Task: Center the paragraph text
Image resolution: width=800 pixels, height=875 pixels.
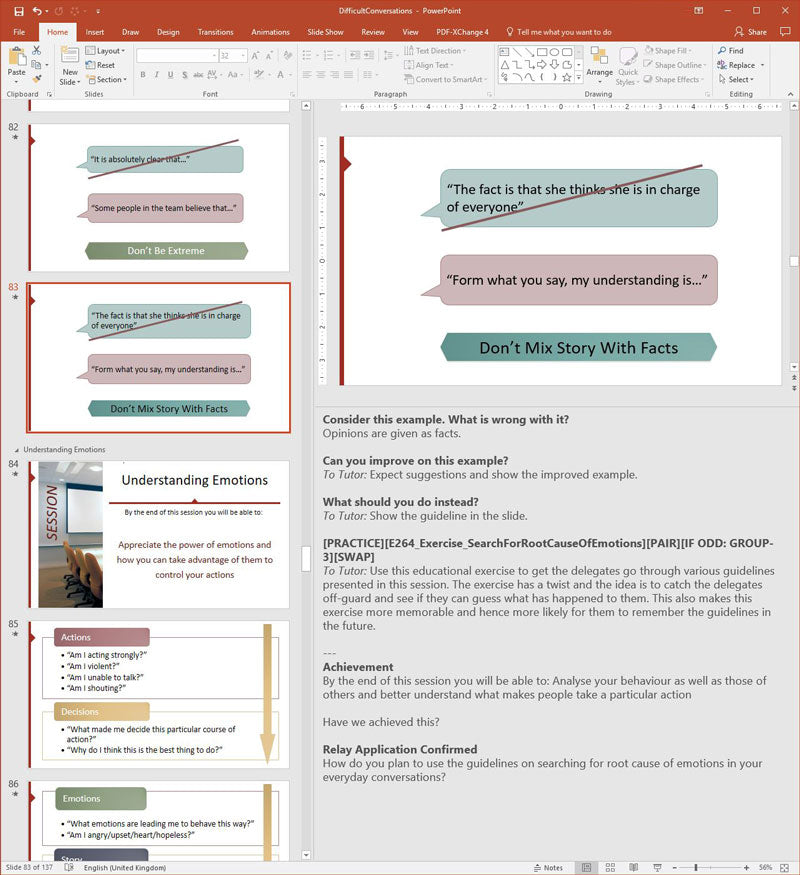Action: click(321, 74)
